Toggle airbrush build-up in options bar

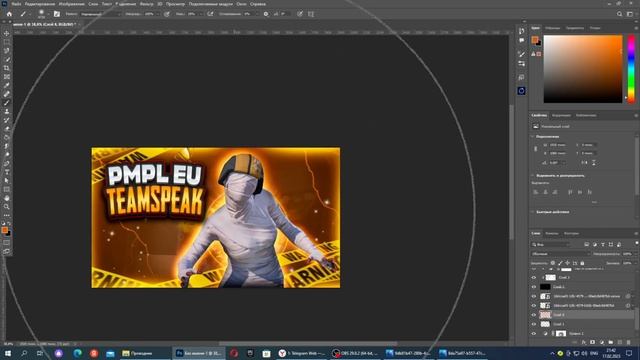pos(210,14)
